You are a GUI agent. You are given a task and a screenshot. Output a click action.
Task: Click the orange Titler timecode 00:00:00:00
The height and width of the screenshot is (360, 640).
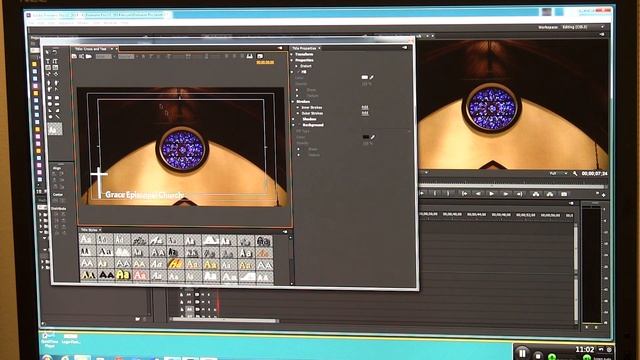(x=265, y=62)
